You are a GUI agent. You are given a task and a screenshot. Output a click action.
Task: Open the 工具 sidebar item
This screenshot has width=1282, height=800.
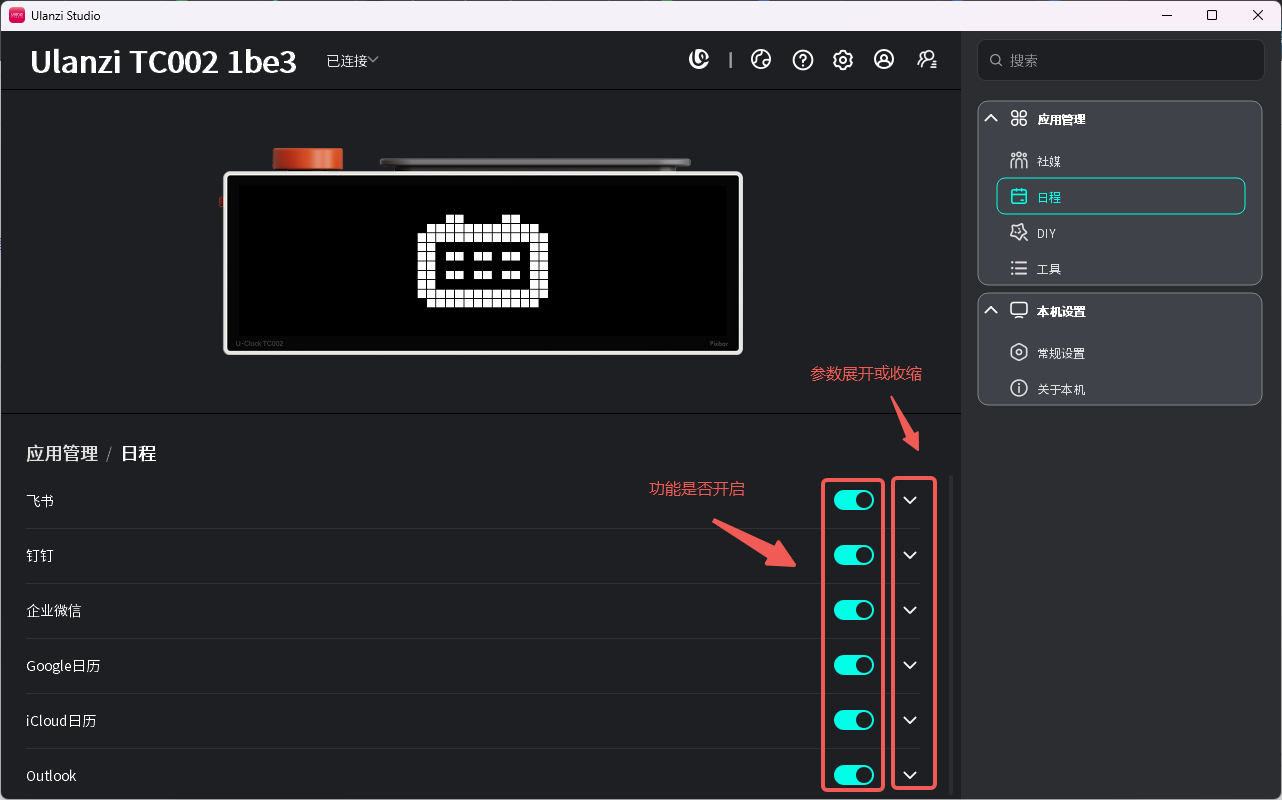(x=1121, y=269)
